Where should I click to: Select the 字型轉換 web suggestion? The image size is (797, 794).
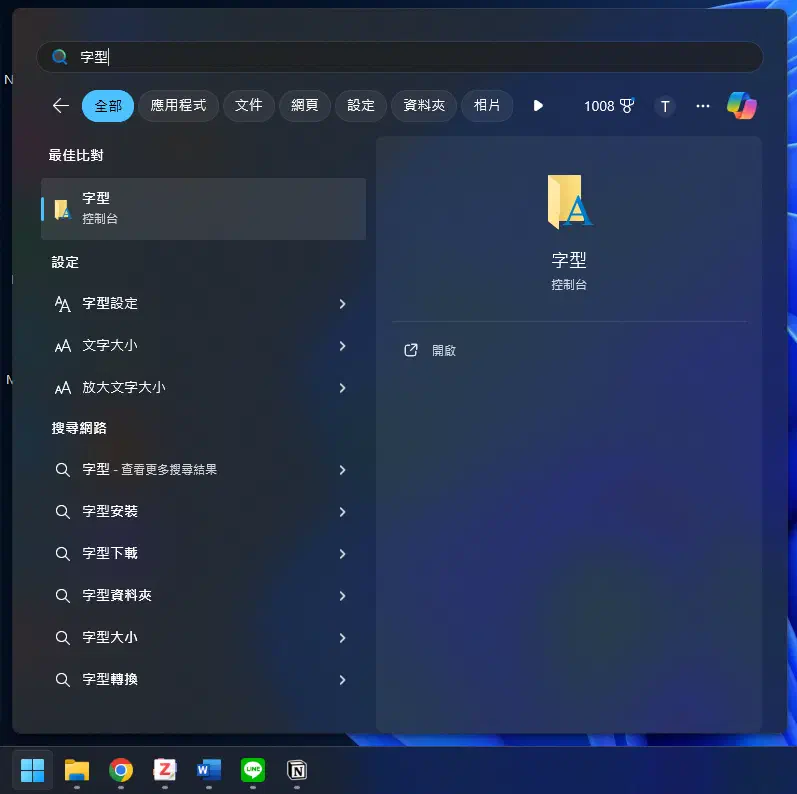point(203,680)
